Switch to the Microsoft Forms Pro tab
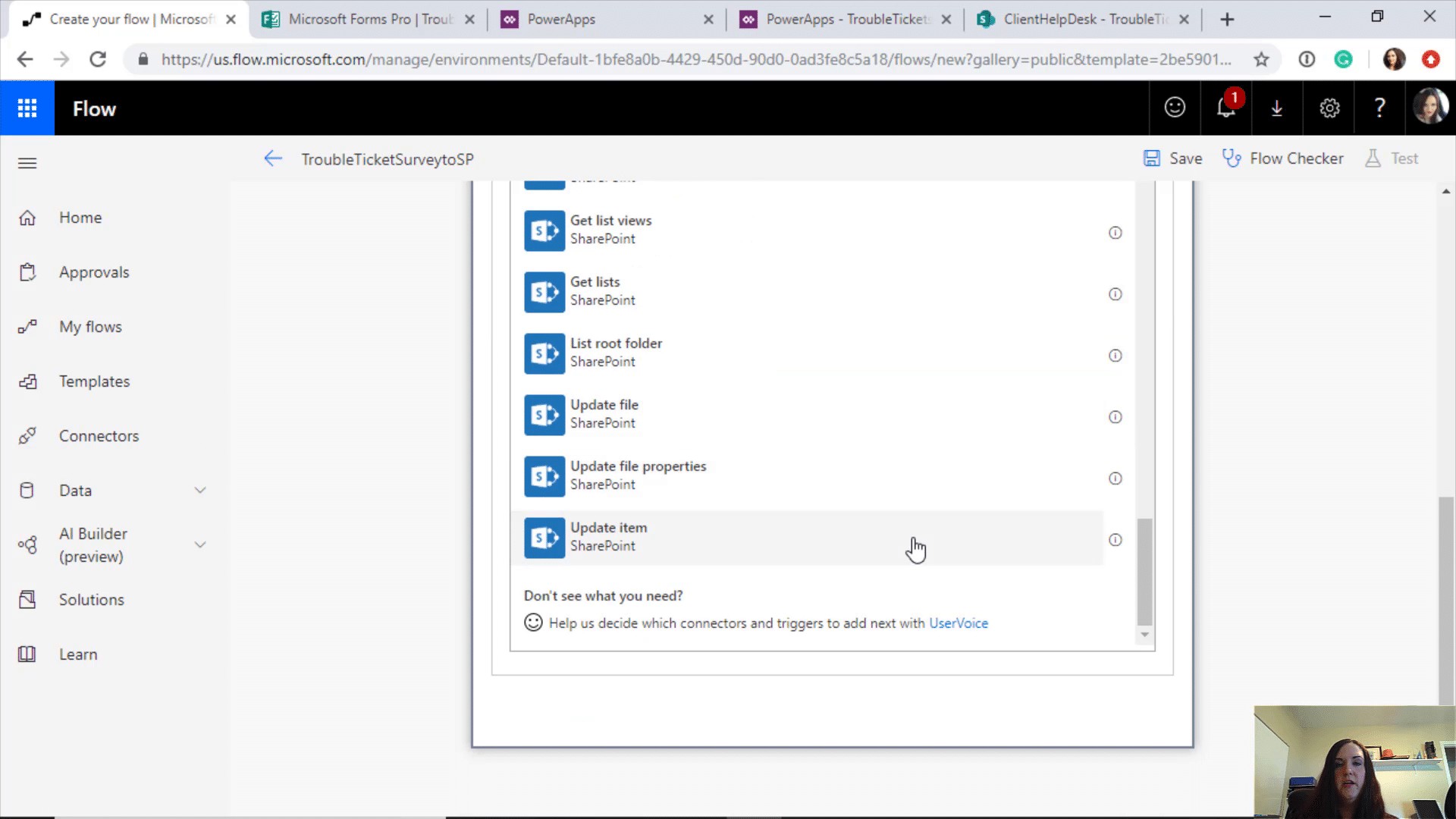This screenshot has width=1456, height=819. (x=368, y=20)
